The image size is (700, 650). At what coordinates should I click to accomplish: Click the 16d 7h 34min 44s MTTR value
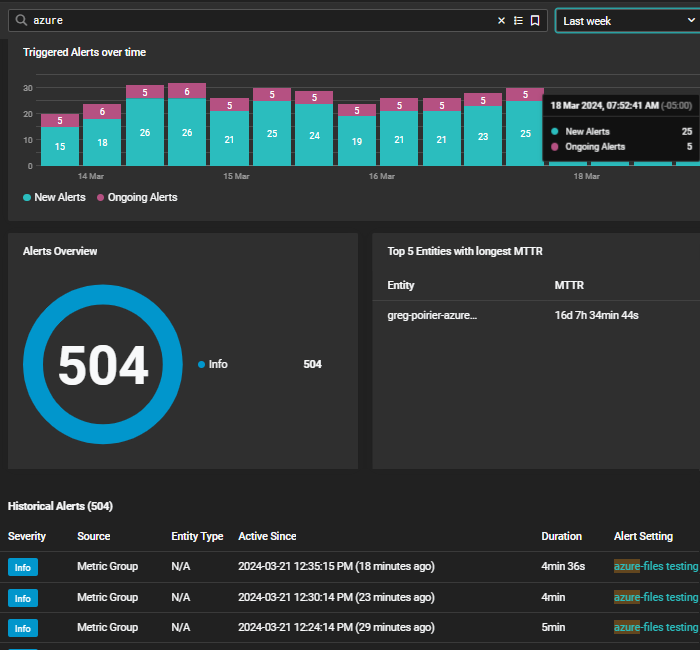[x=596, y=315]
